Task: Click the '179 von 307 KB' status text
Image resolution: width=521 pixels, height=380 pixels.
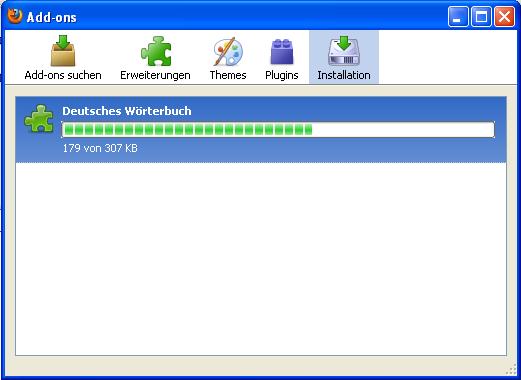Action: tap(100, 148)
